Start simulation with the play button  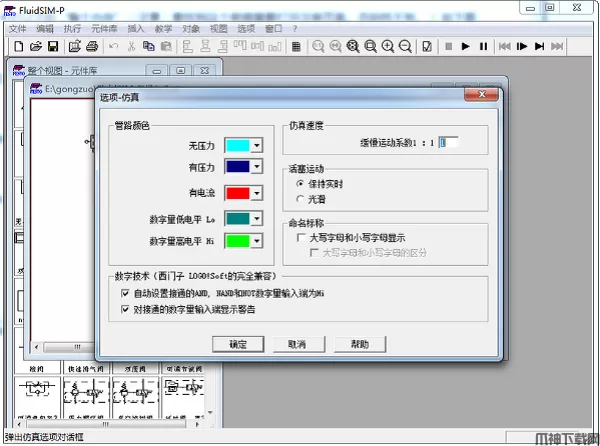pyautogui.click(x=466, y=46)
